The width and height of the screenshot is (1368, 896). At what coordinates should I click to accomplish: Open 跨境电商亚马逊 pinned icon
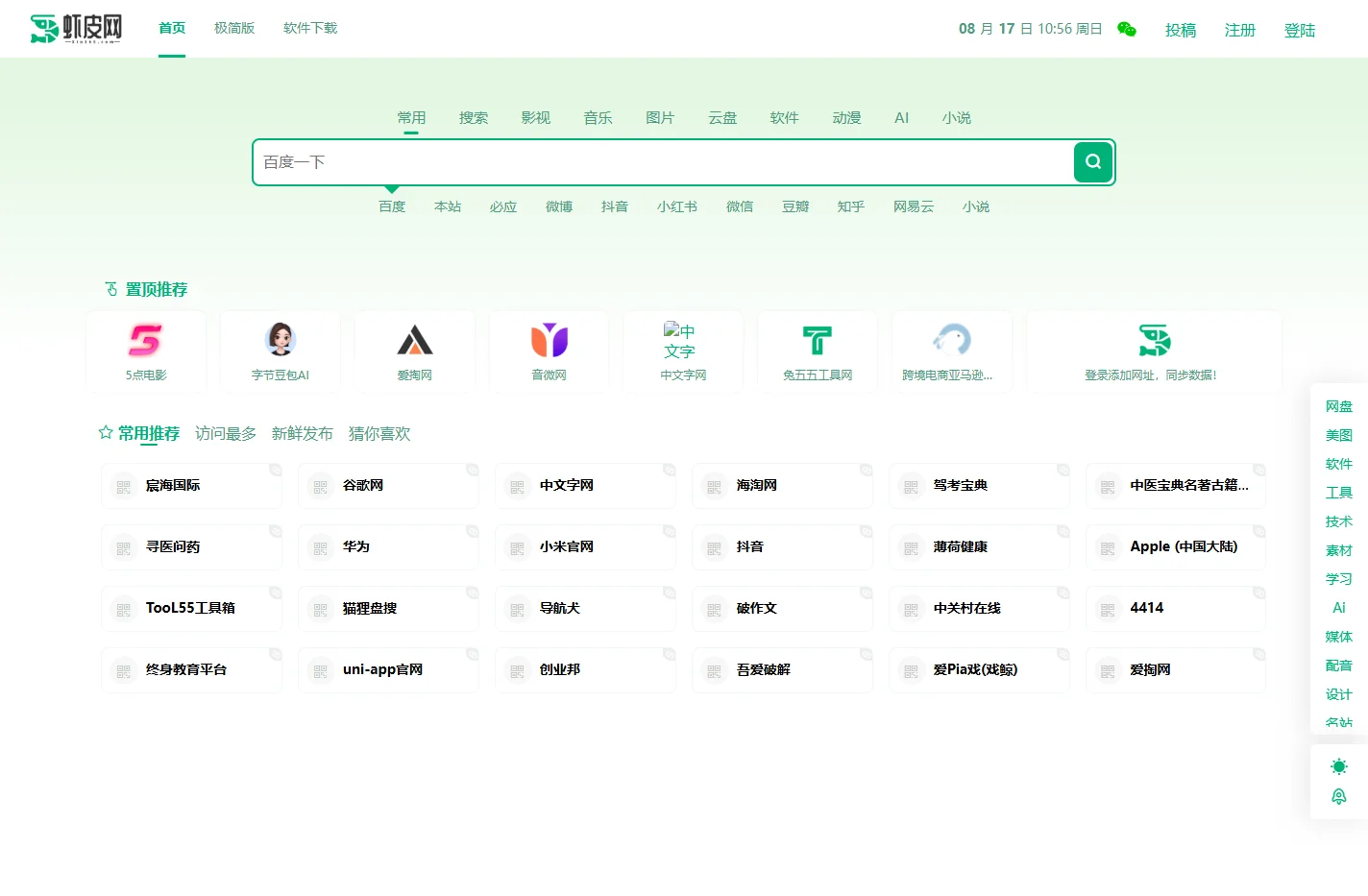coord(952,340)
